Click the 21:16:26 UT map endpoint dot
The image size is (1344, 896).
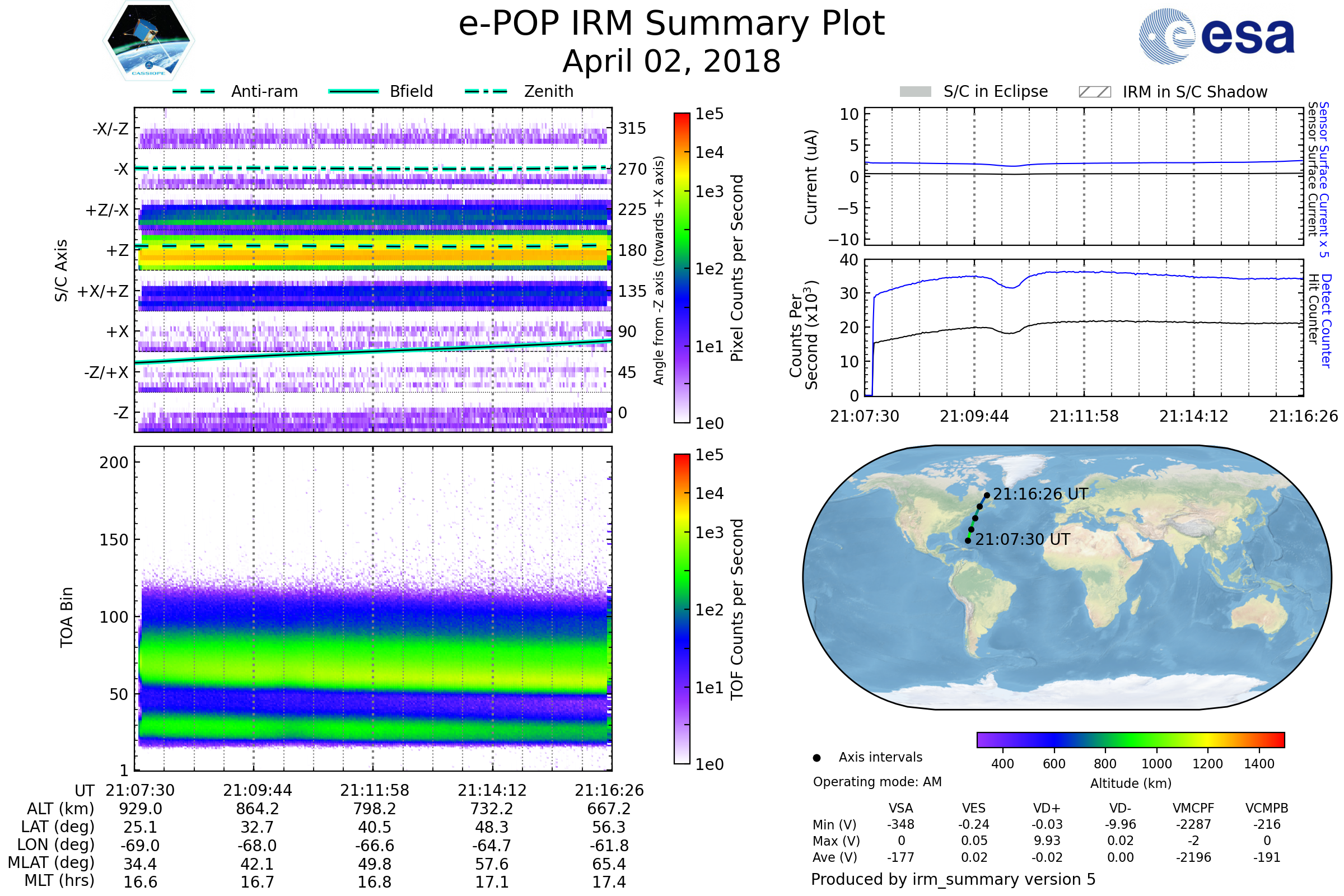coord(987,496)
